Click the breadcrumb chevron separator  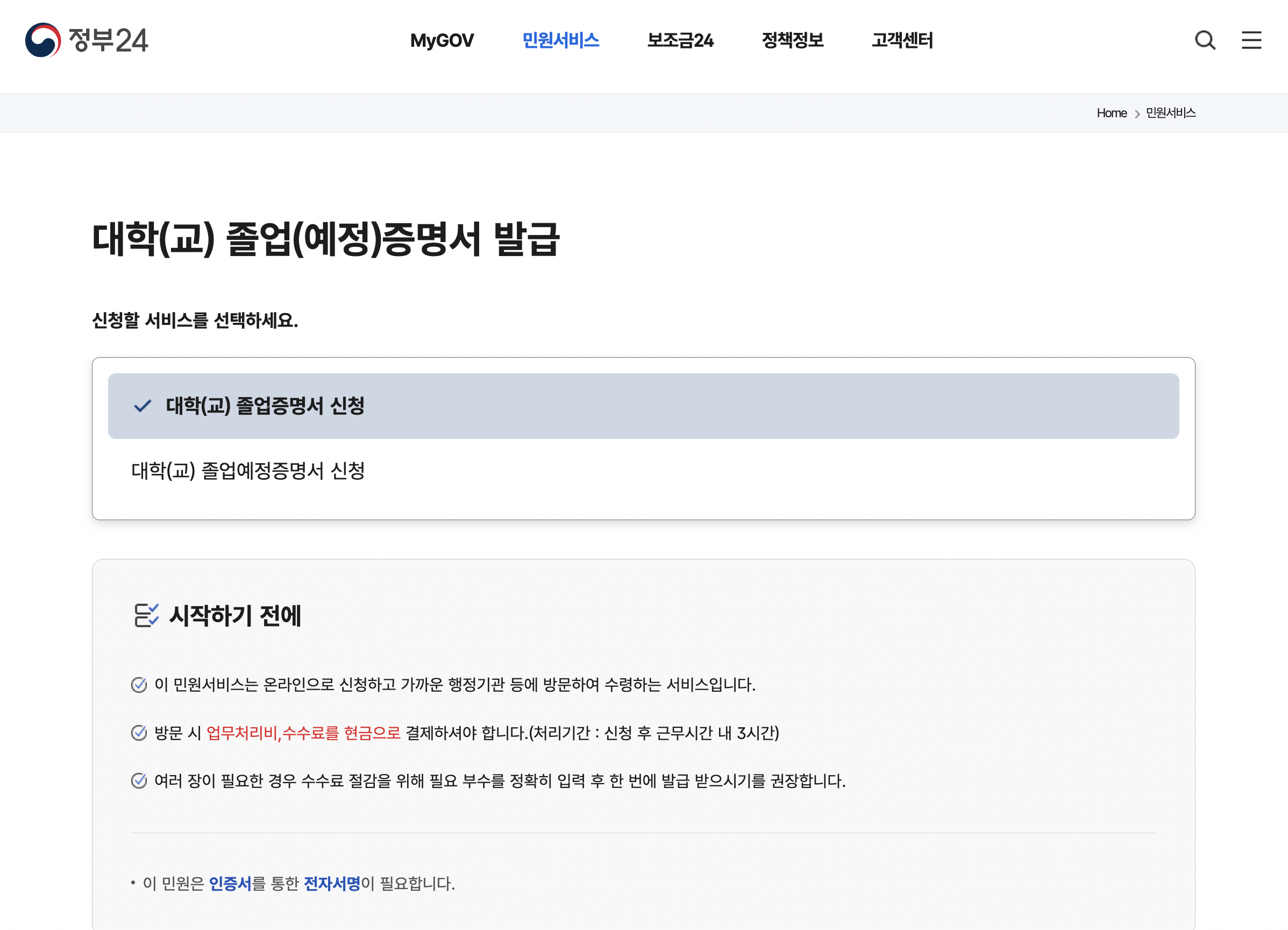point(1137,113)
